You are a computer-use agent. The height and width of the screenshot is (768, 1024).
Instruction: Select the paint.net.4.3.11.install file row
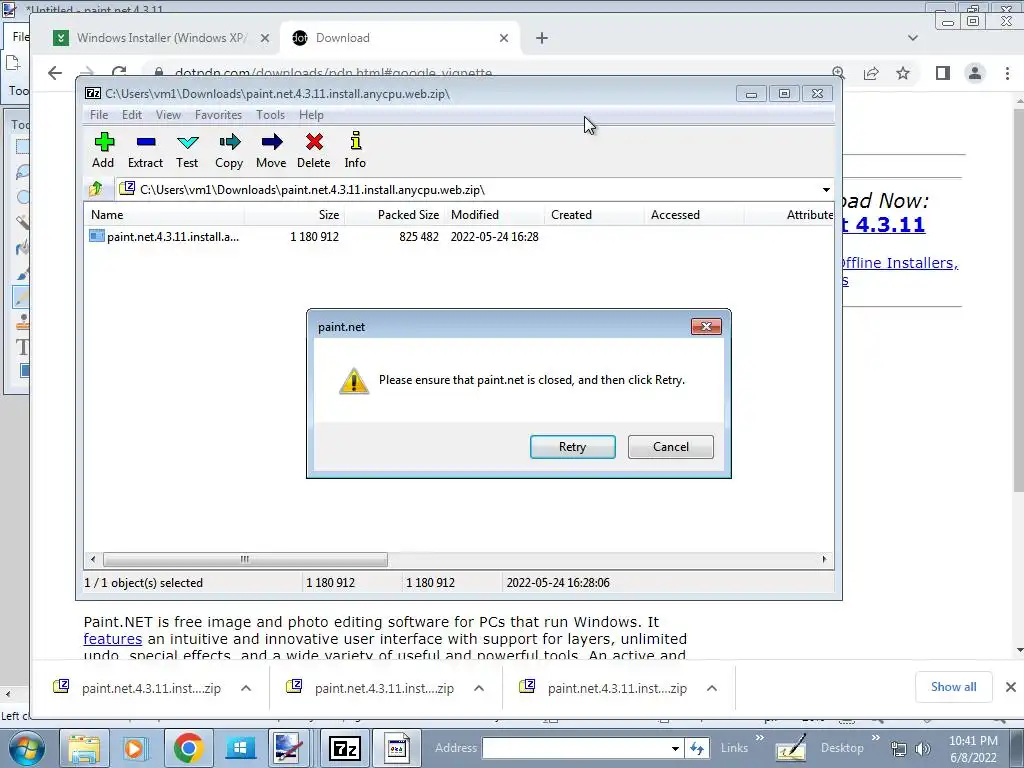(x=313, y=236)
